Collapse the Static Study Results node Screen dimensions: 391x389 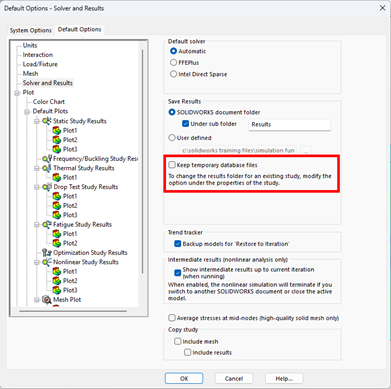click(37, 121)
